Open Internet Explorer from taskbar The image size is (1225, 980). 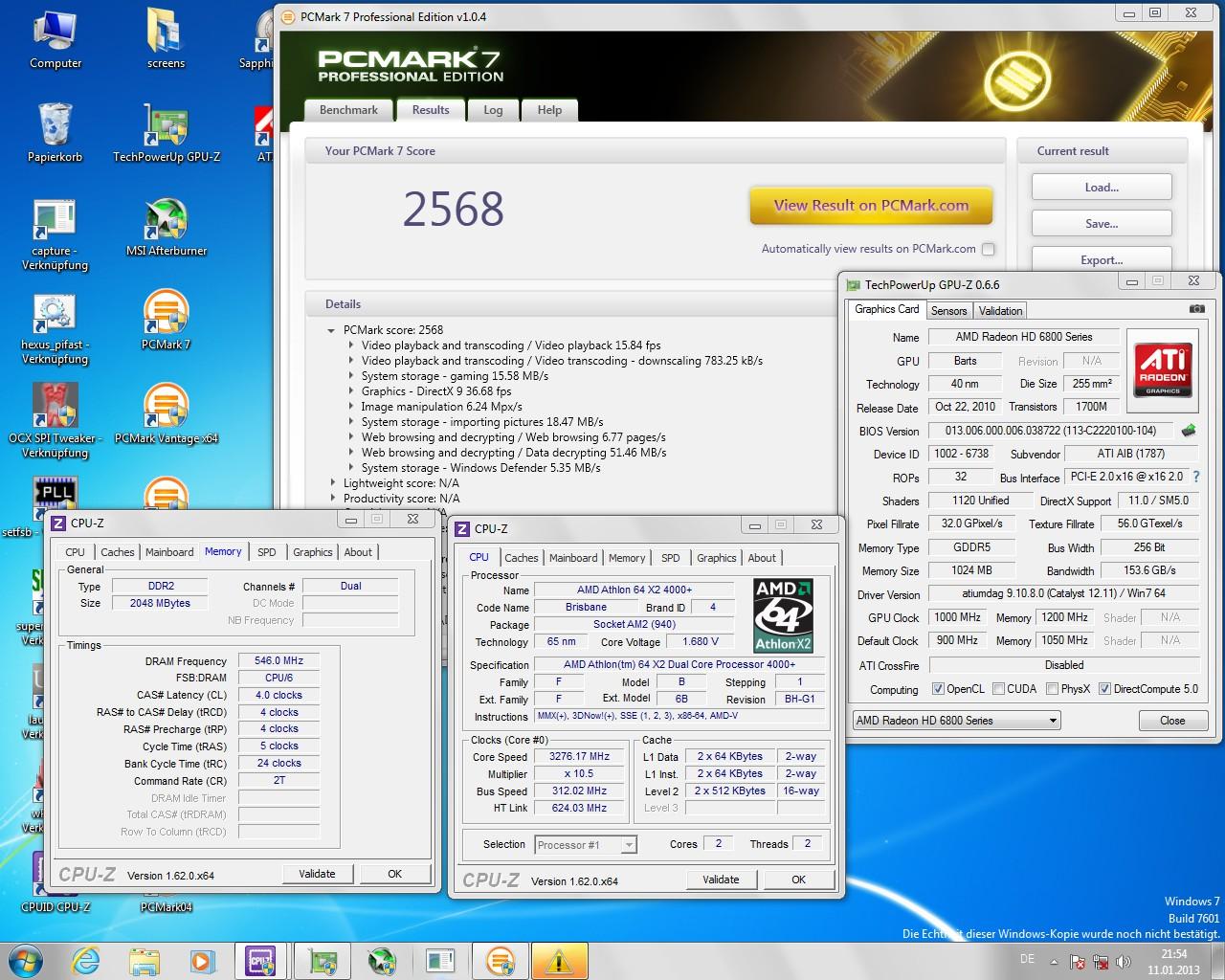85,961
